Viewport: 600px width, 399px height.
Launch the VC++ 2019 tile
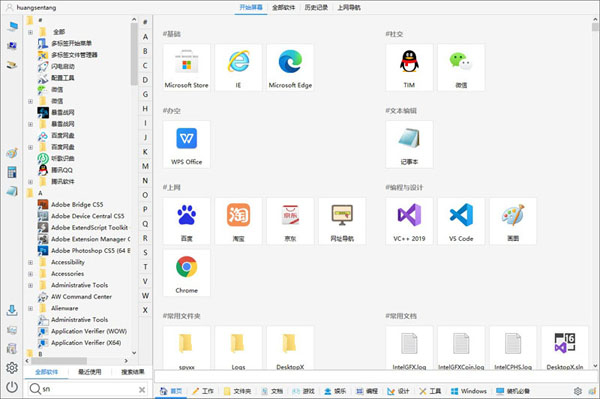coord(409,221)
